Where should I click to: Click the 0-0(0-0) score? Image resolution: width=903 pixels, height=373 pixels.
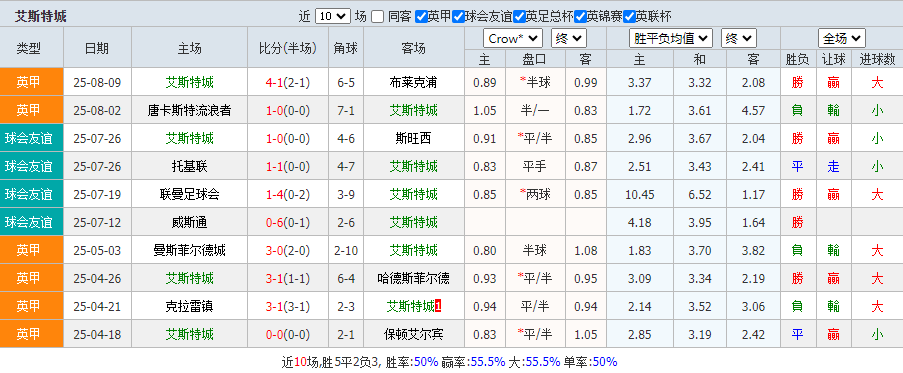[287, 334]
